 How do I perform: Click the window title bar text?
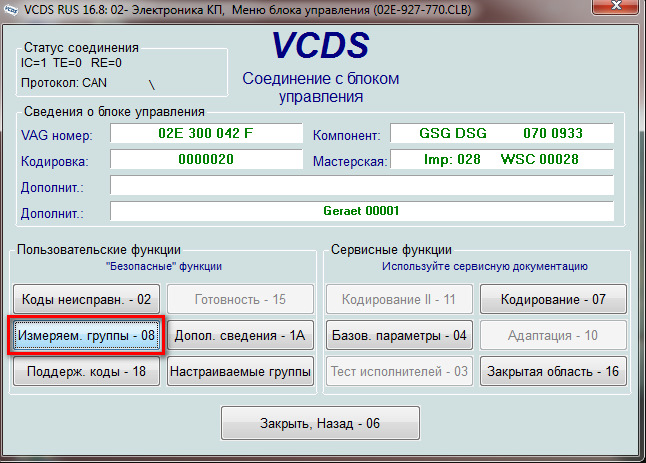tap(248, 9)
